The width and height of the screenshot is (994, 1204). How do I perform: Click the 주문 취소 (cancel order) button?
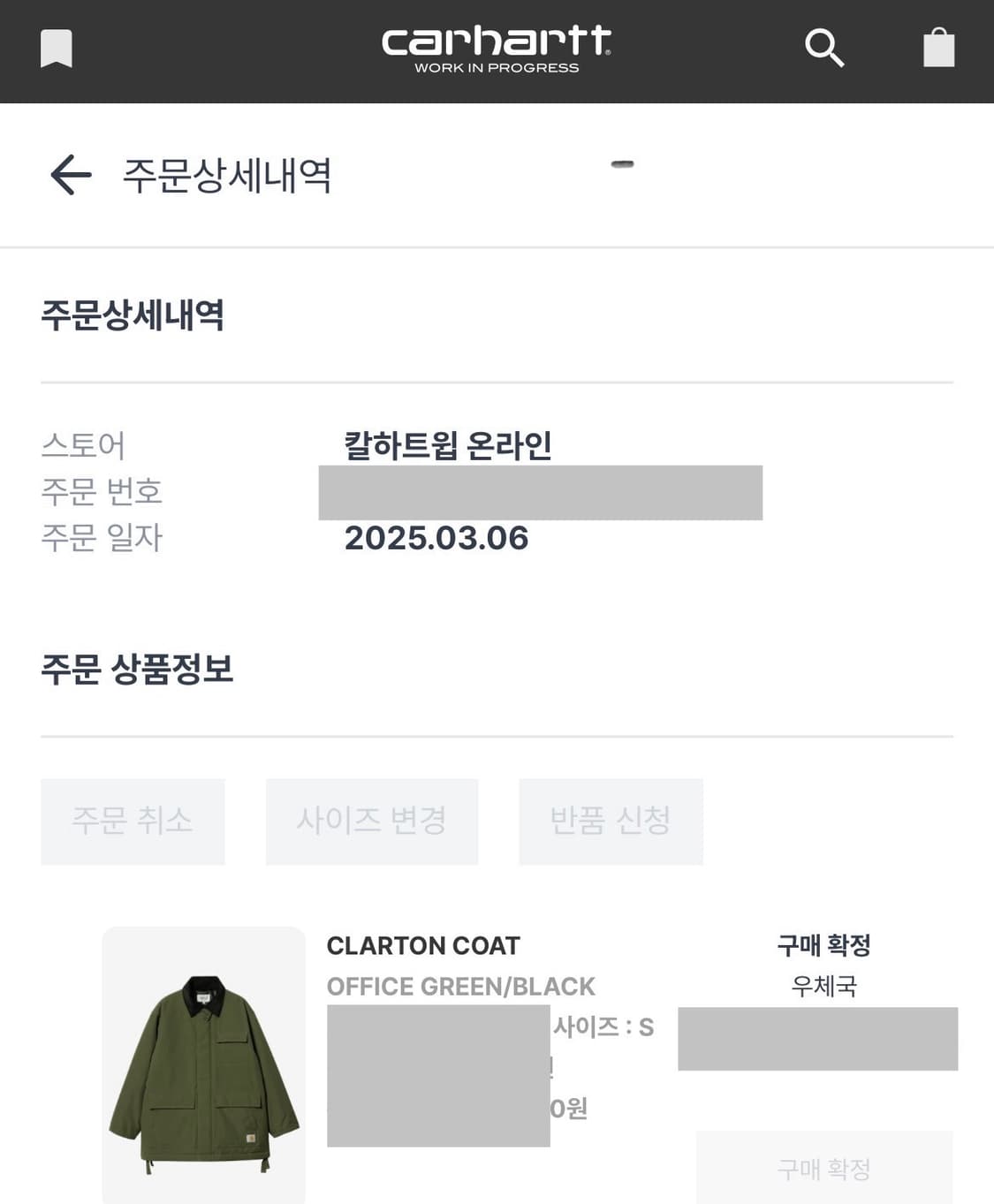pyautogui.click(x=133, y=822)
